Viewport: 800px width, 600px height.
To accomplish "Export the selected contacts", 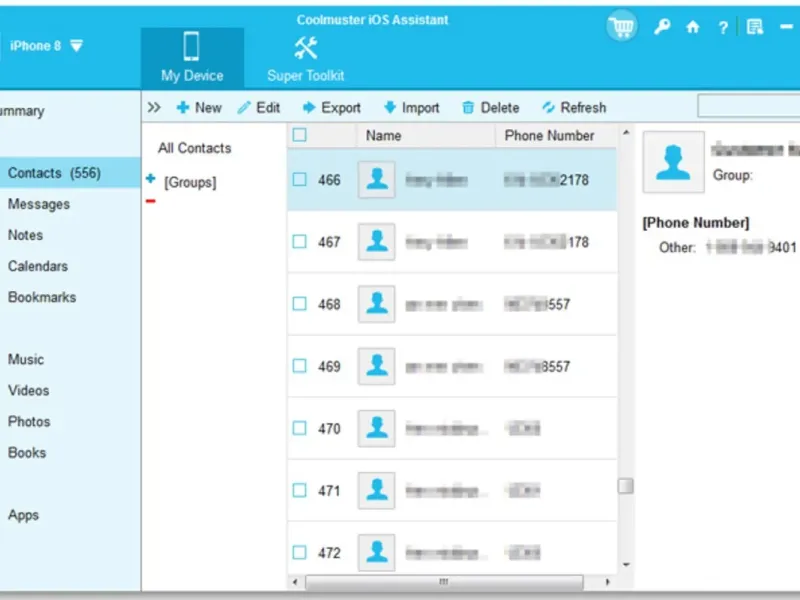I will [x=331, y=108].
